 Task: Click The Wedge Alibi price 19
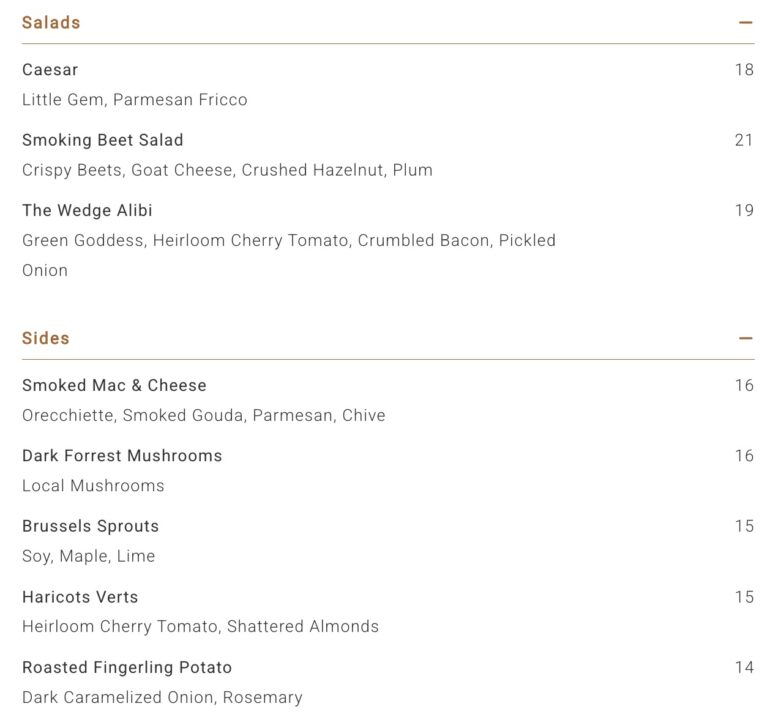coord(744,210)
